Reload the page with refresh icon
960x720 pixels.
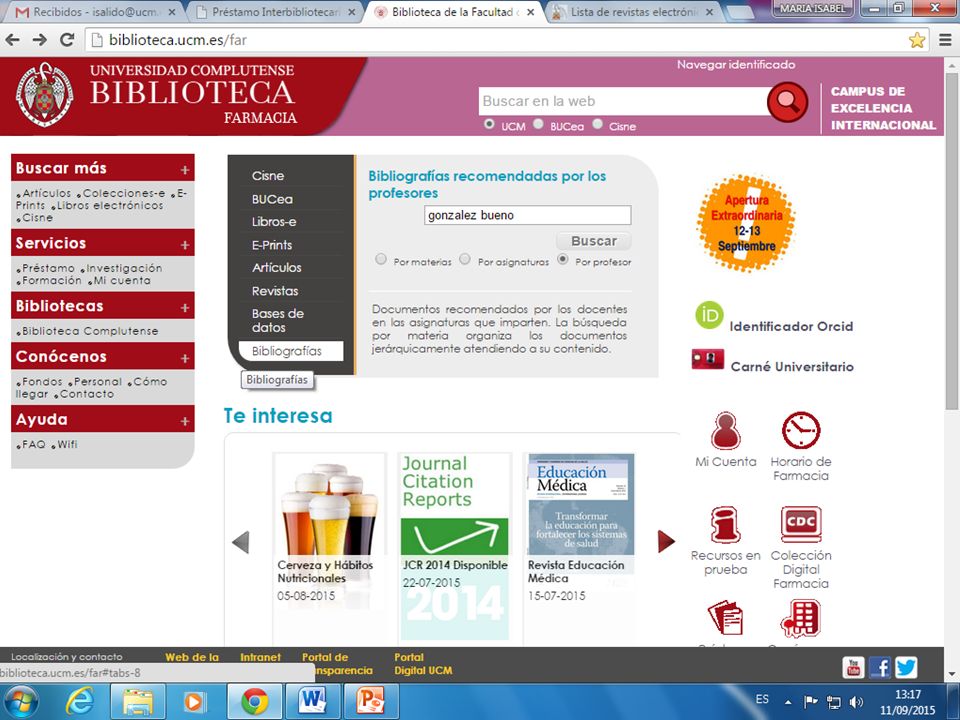click(x=67, y=40)
